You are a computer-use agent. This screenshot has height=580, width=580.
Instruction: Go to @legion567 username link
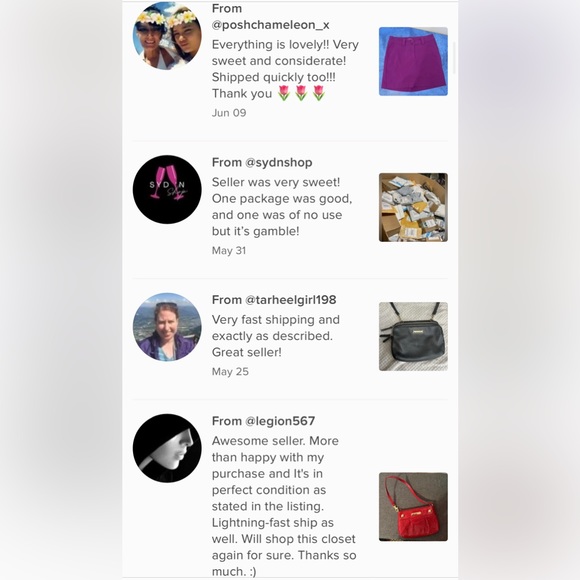(280, 421)
